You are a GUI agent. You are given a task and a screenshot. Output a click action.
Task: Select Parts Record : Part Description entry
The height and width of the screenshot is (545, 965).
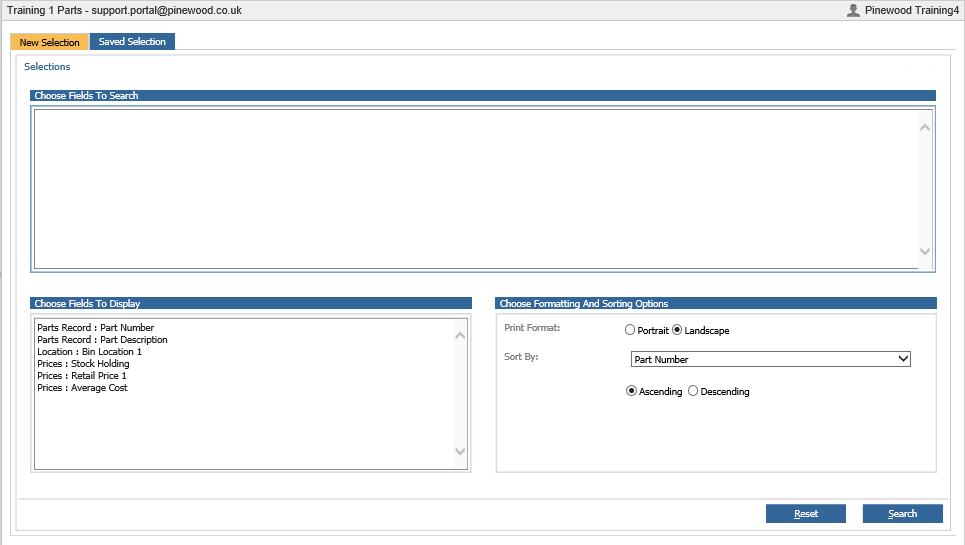102,340
